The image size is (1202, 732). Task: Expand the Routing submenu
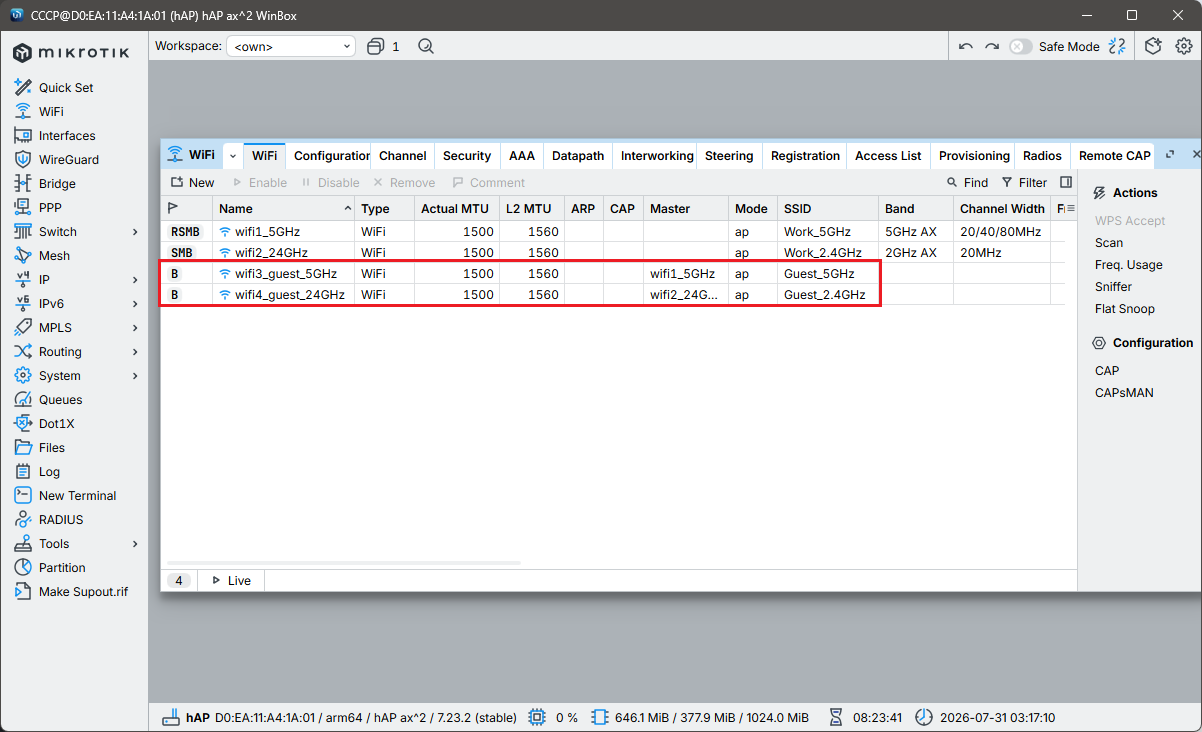[135, 351]
